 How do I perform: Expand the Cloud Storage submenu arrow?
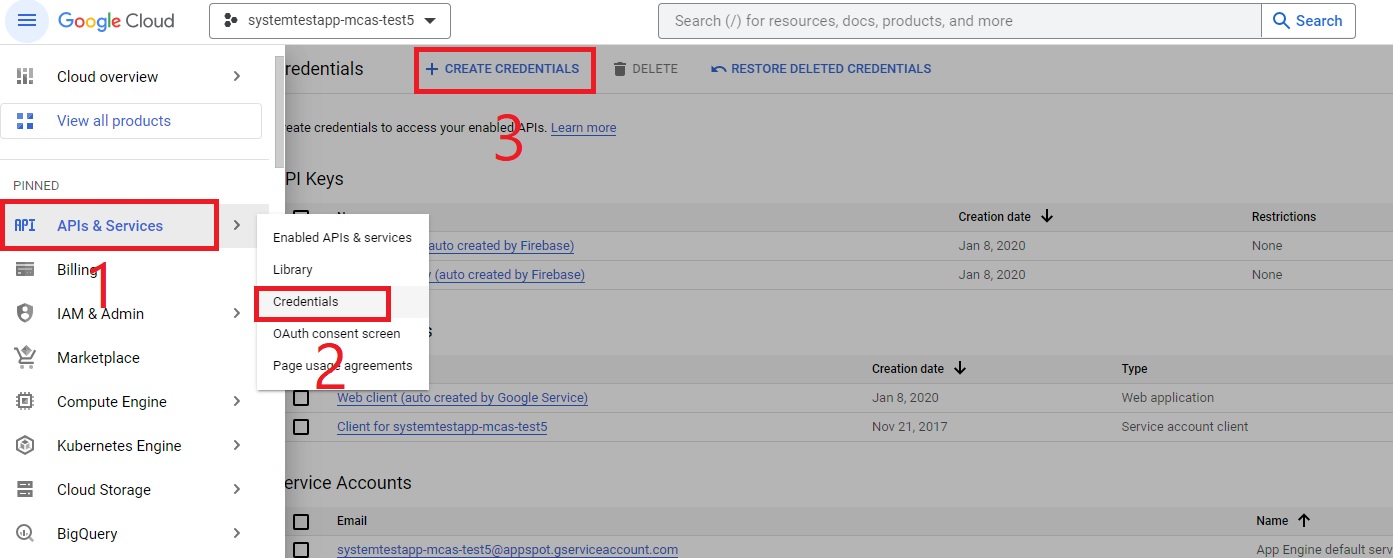[x=236, y=490]
